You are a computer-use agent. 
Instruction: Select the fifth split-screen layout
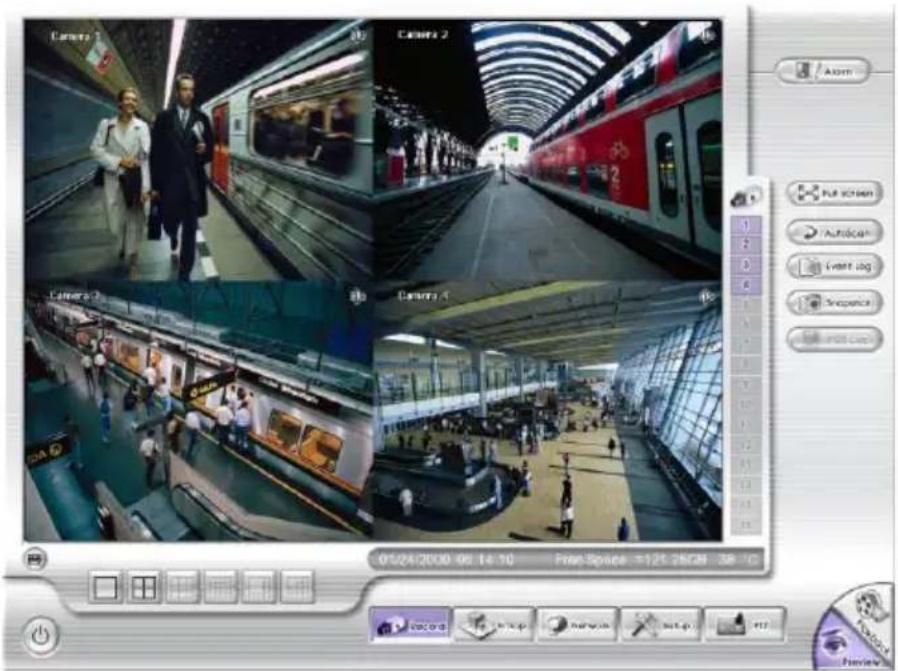click(259, 587)
